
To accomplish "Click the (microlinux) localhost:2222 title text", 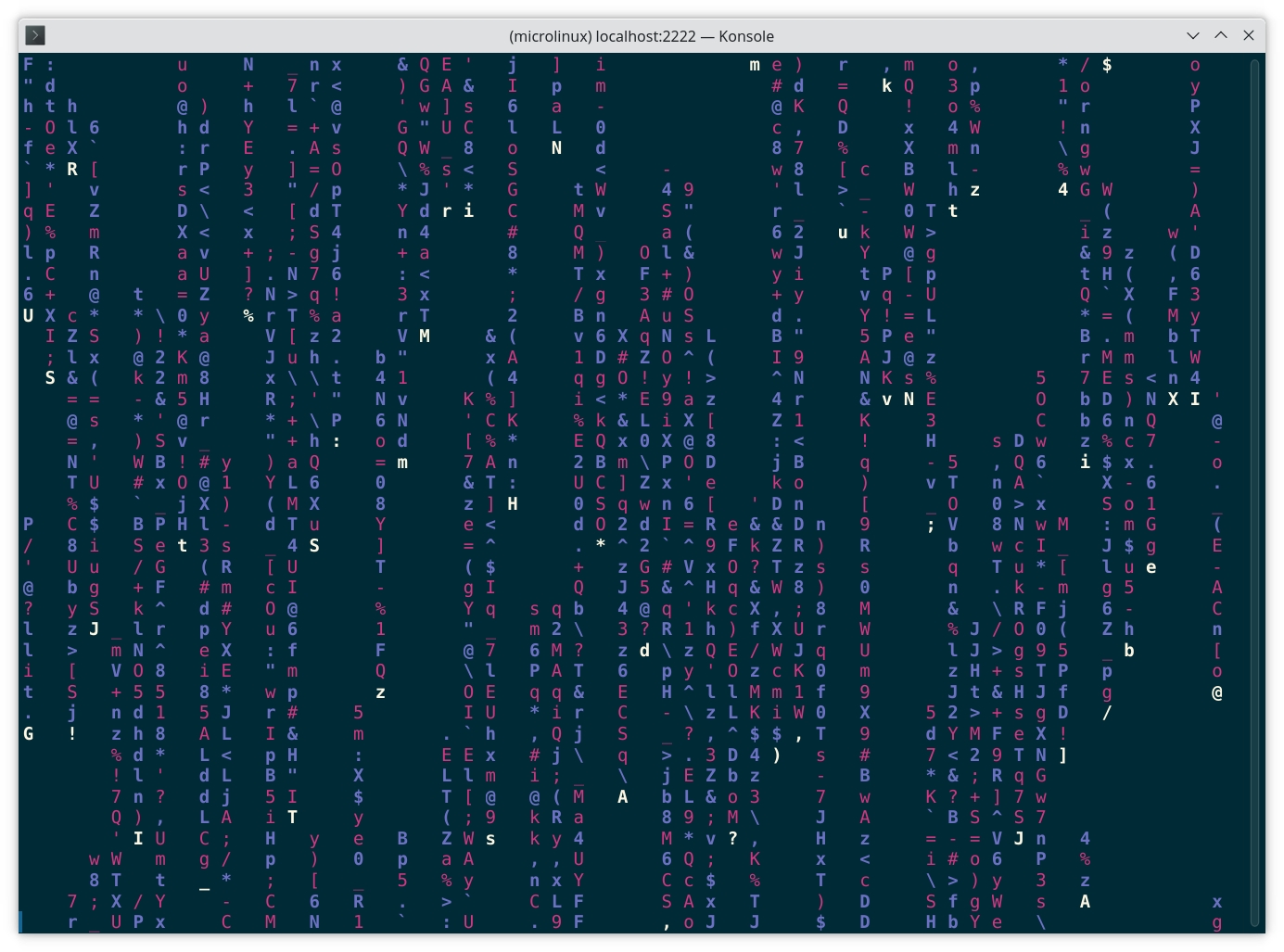I will 642,36.
